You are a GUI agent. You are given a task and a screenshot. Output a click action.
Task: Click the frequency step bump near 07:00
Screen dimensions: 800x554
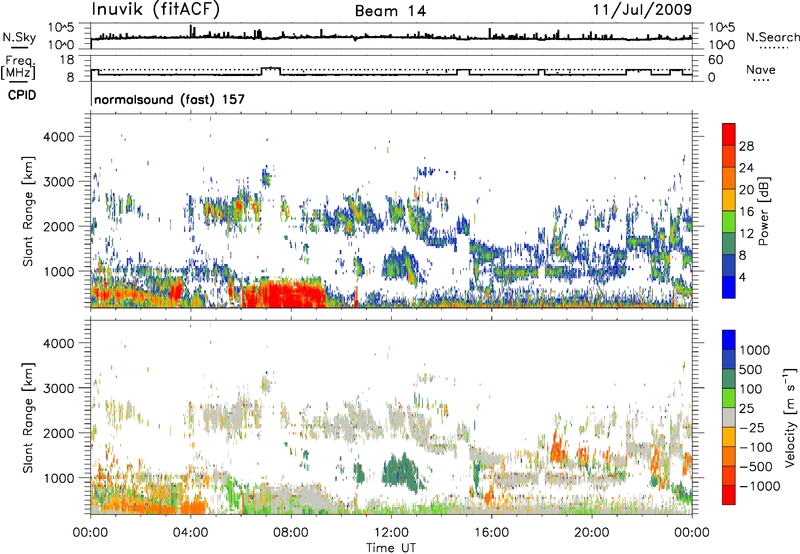(x=270, y=70)
